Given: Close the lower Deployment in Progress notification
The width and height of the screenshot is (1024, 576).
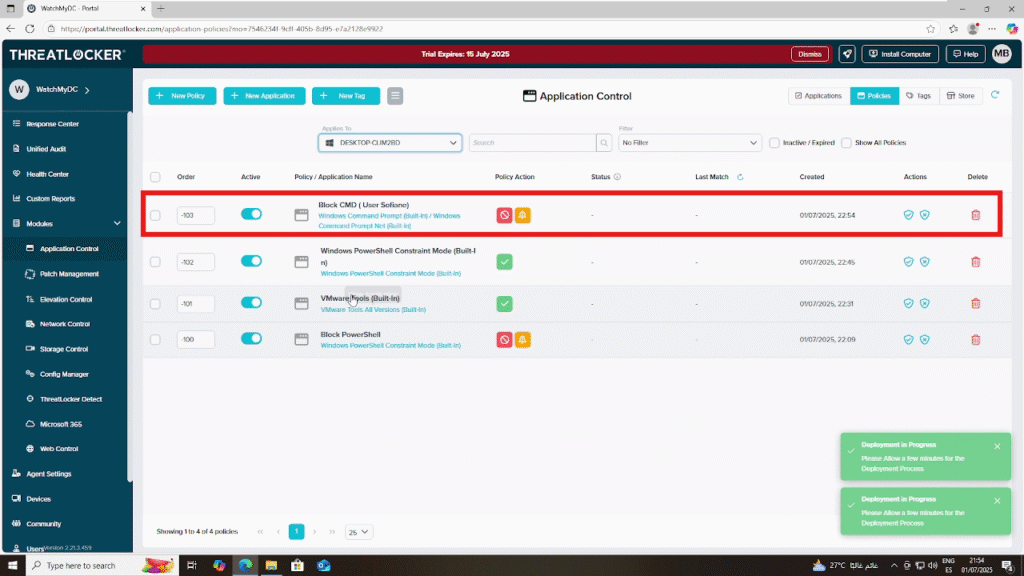Looking at the screenshot, I should (997, 501).
